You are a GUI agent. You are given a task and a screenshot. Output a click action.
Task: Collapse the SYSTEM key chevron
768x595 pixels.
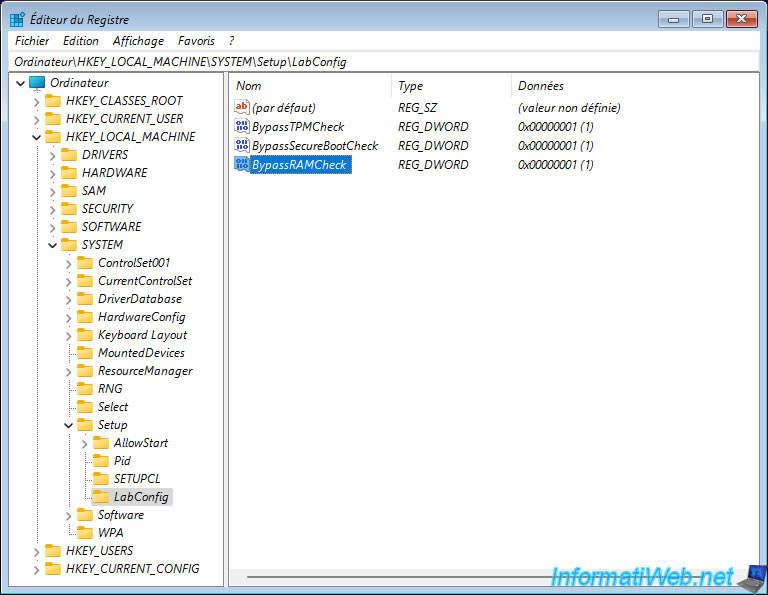[53, 246]
